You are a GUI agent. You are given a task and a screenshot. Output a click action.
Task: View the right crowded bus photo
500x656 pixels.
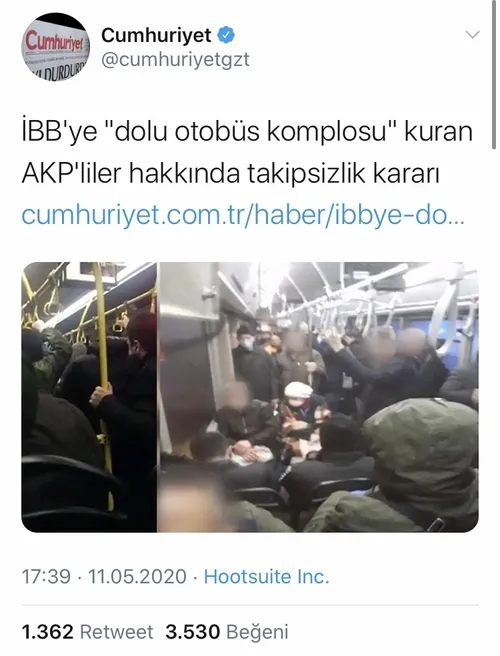coord(319,397)
